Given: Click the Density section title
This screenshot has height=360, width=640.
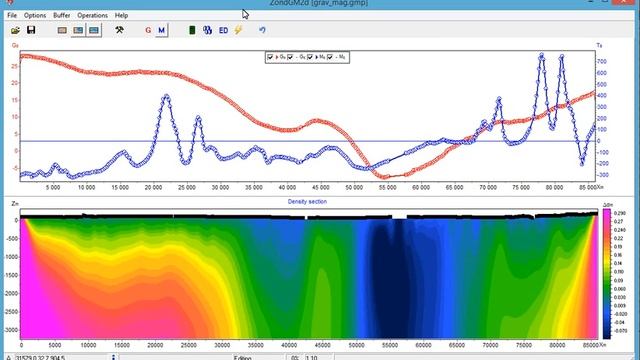Looking at the screenshot, I should point(307,202).
